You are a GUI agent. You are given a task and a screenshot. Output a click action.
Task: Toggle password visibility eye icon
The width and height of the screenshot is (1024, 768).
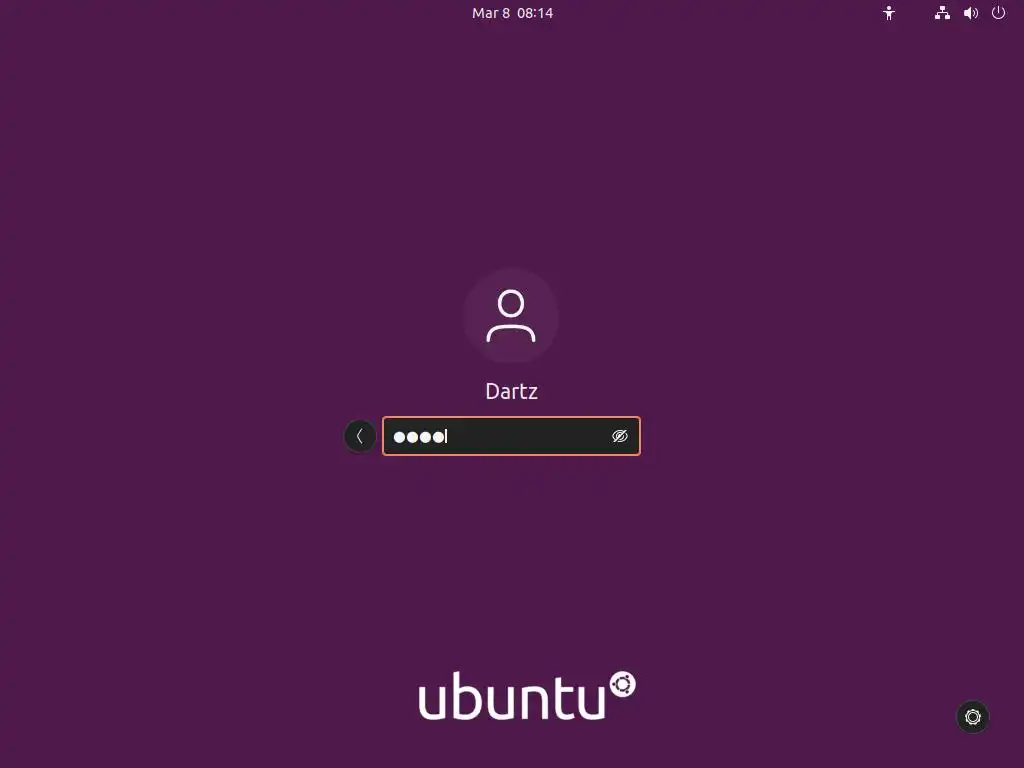click(620, 436)
